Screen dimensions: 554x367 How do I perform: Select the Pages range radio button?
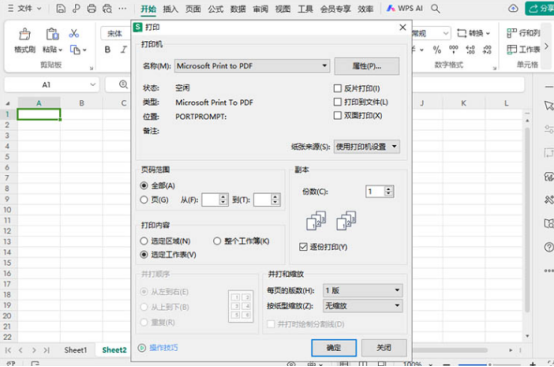click(x=144, y=200)
